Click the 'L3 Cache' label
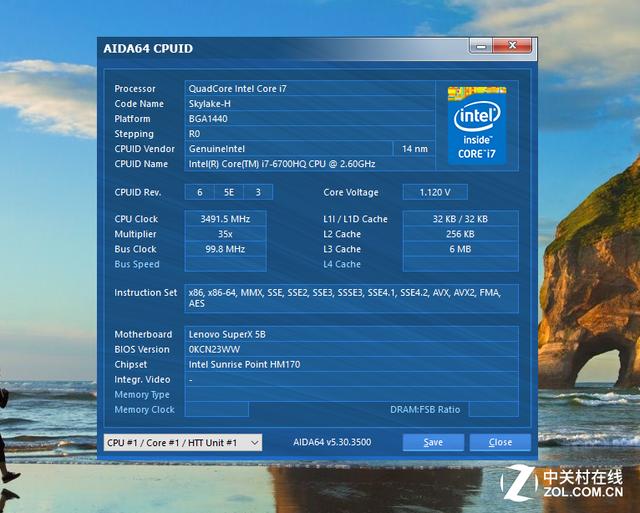 click(x=342, y=249)
